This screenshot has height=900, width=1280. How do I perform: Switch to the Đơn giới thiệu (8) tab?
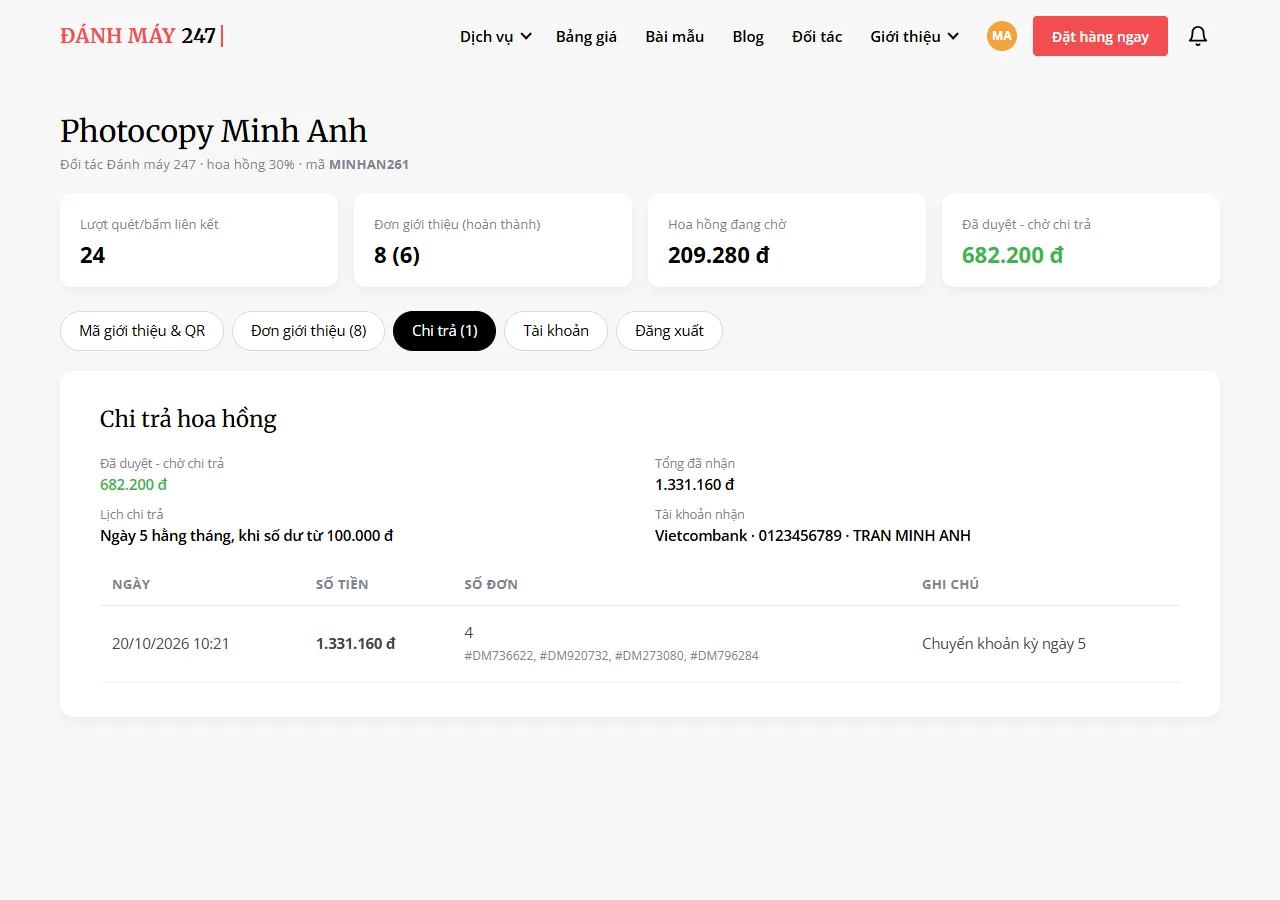coord(309,331)
